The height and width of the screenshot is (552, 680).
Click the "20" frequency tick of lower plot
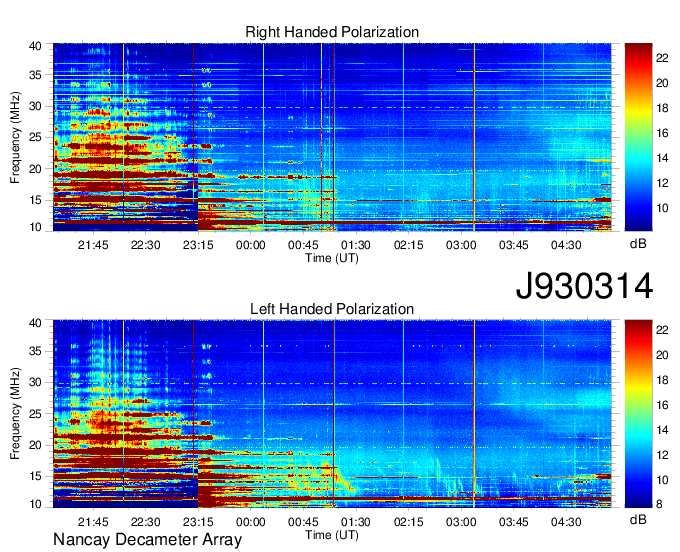pos(35,445)
